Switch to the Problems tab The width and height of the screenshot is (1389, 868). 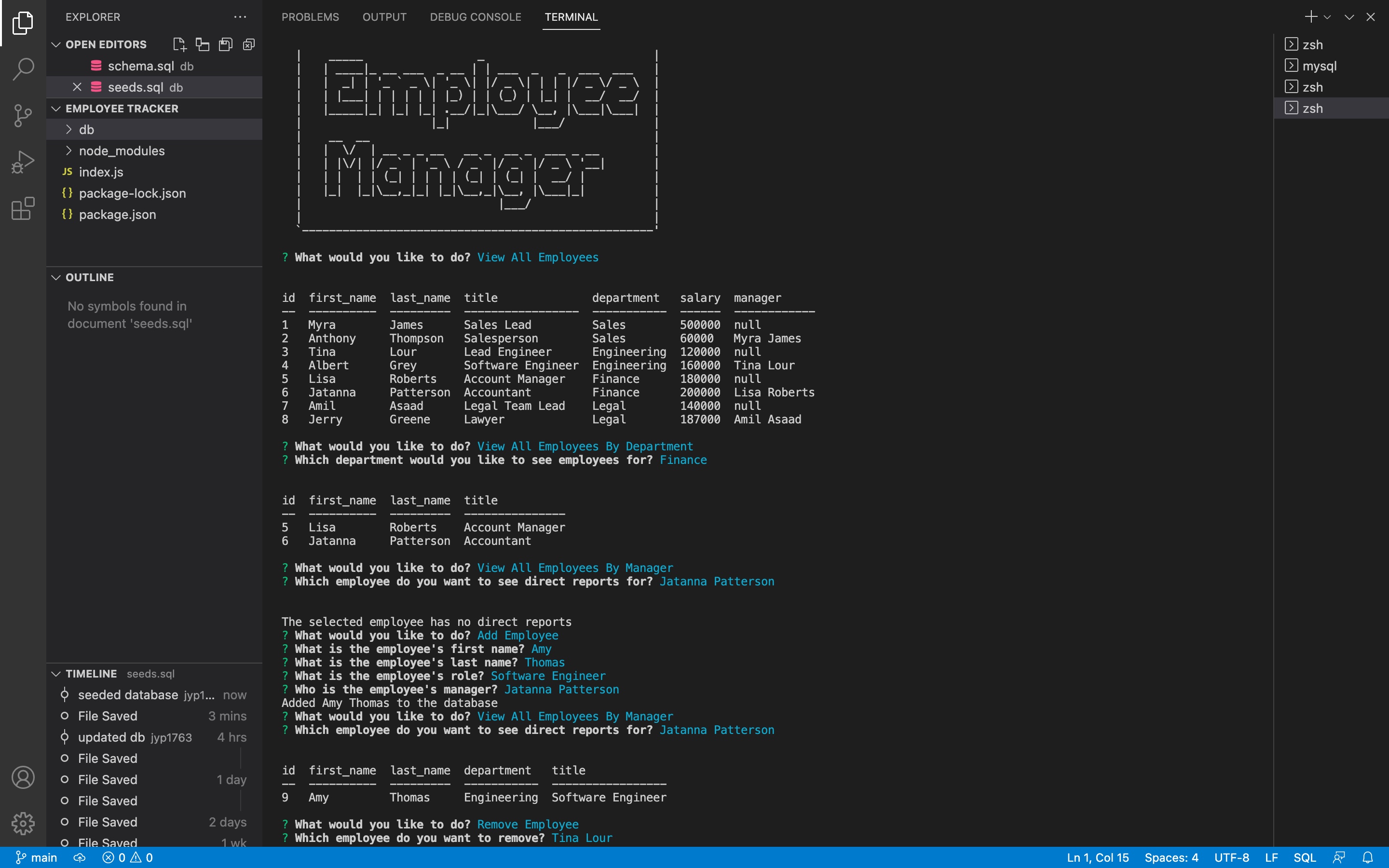(310, 17)
